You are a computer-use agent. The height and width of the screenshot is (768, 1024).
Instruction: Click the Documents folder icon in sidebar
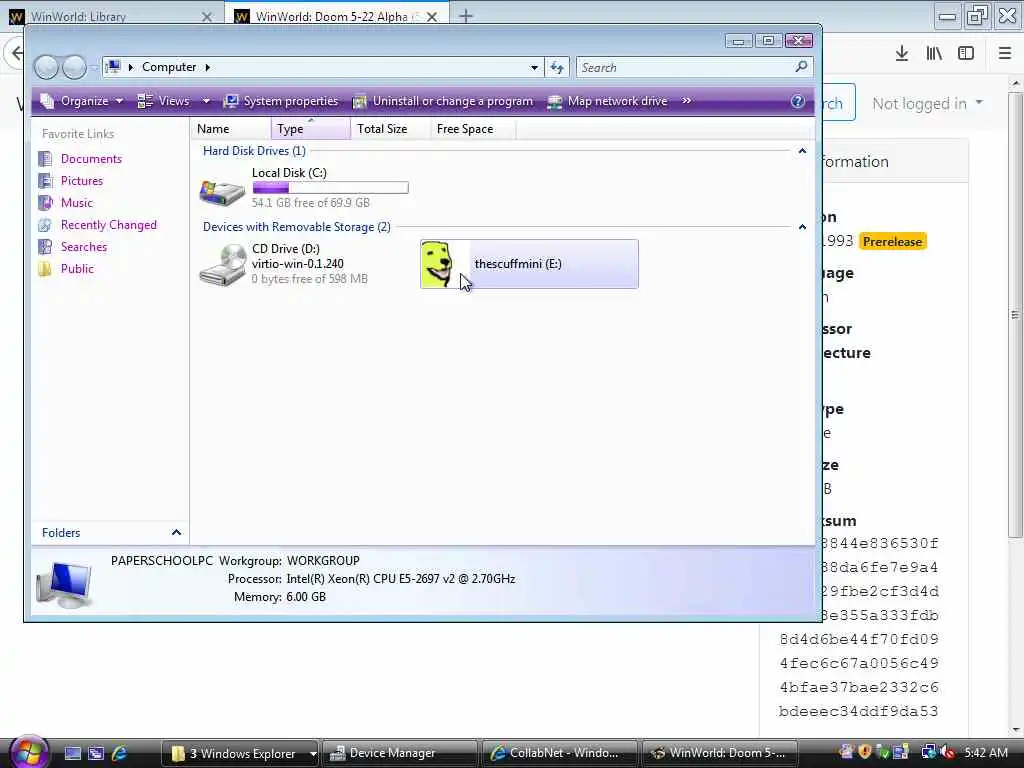pos(45,159)
